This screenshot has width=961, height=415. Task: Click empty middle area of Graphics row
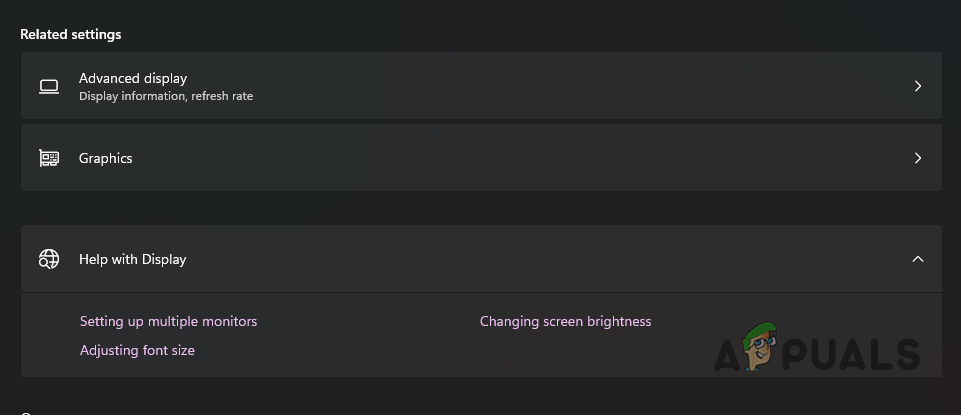click(500, 158)
